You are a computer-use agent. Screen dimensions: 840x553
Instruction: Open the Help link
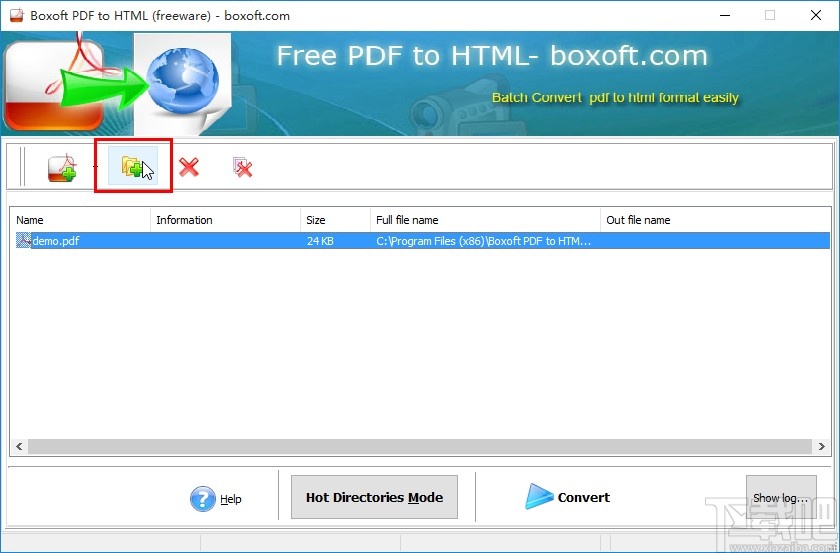point(230,499)
